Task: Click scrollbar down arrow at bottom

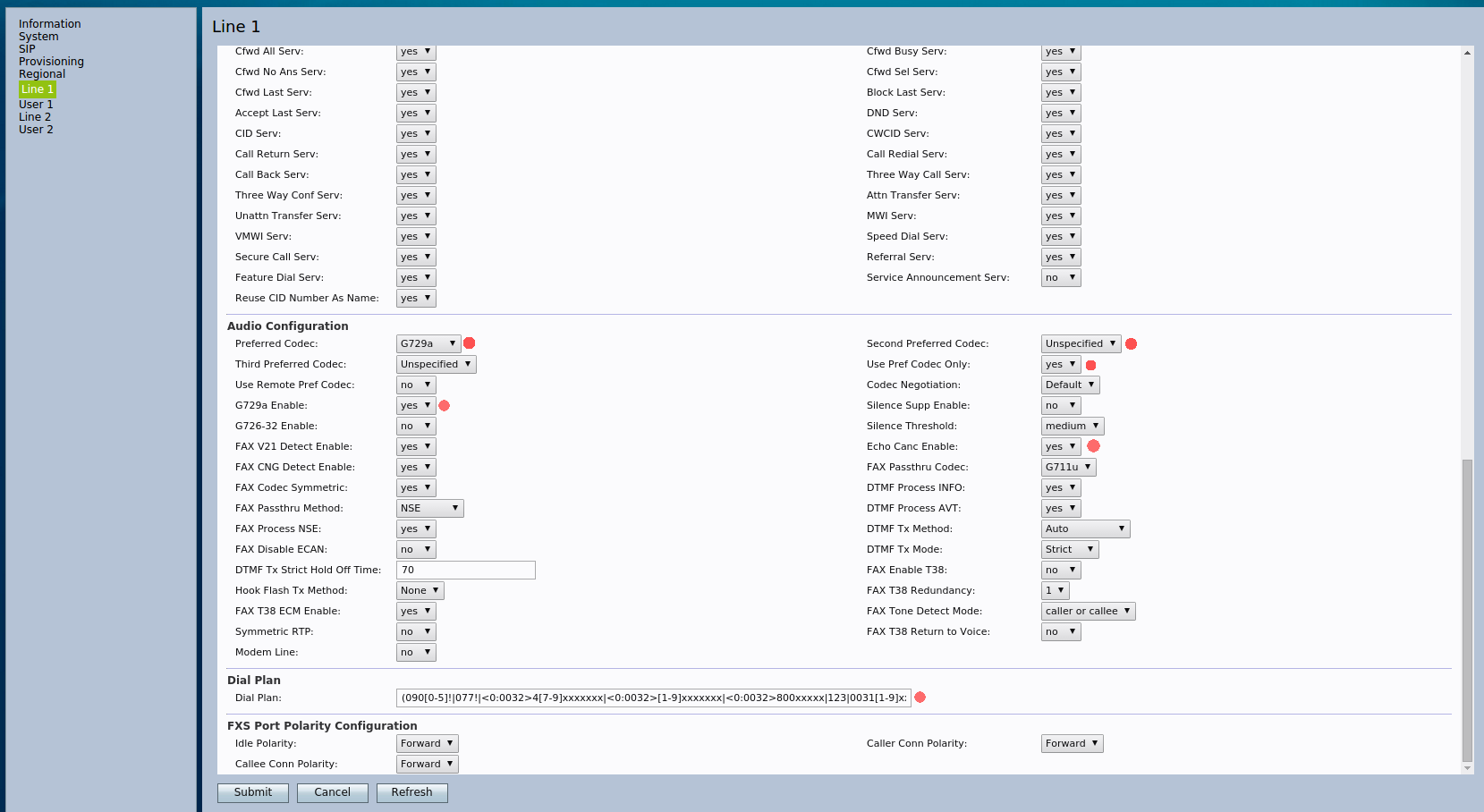Action: (x=1467, y=767)
